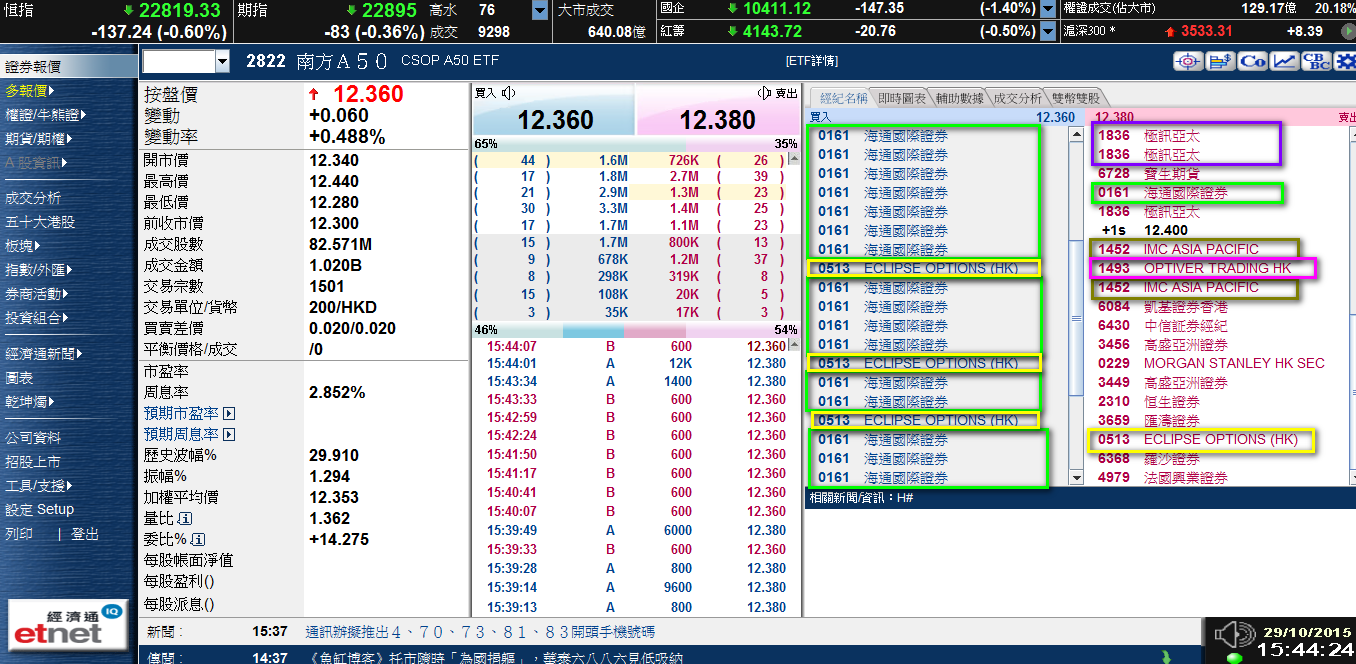
Task: Click the stock code input field
Action: coord(178,62)
